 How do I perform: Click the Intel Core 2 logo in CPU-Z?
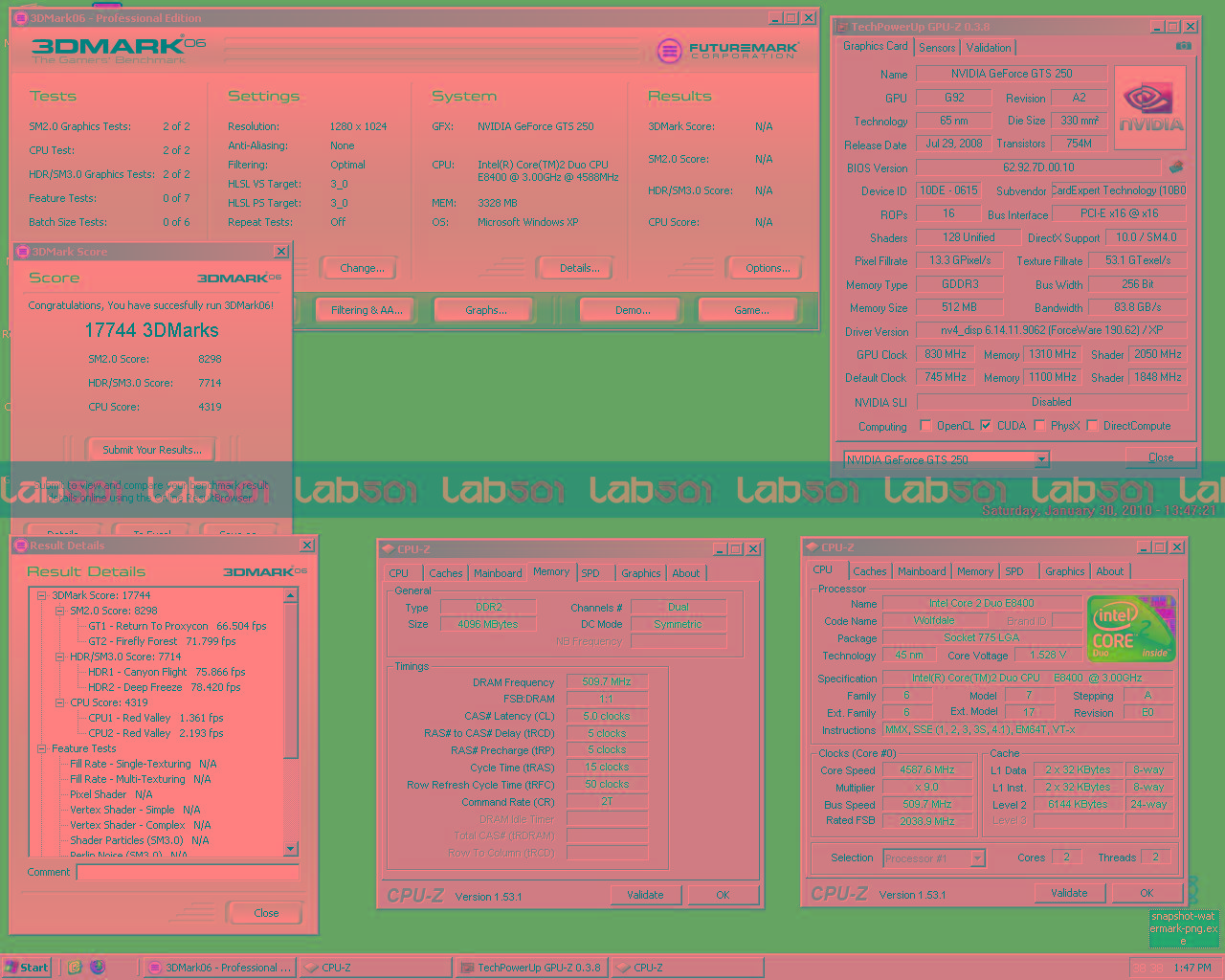(x=1131, y=629)
